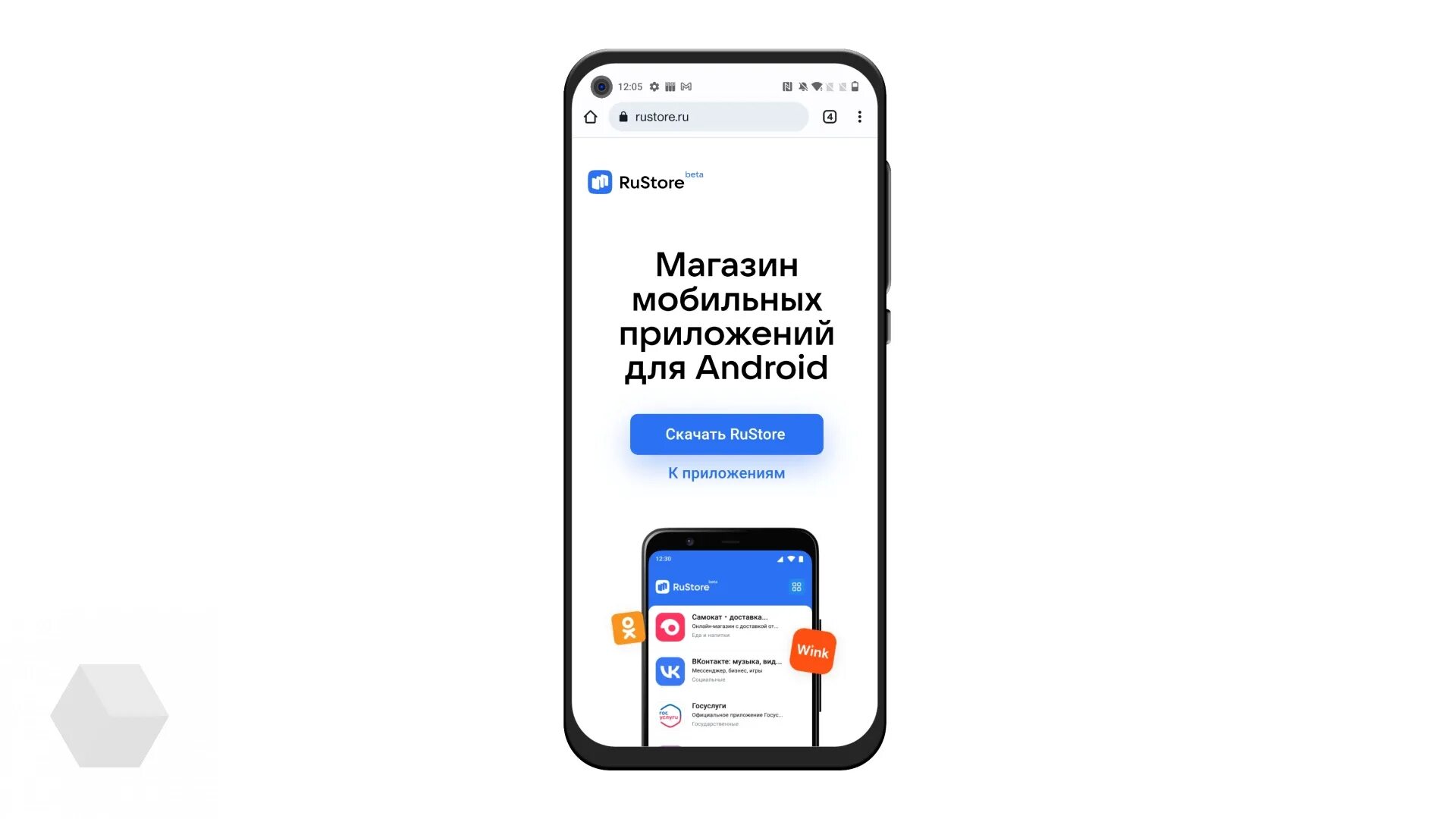
Task: Click the home navigation icon
Action: coord(590,117)
